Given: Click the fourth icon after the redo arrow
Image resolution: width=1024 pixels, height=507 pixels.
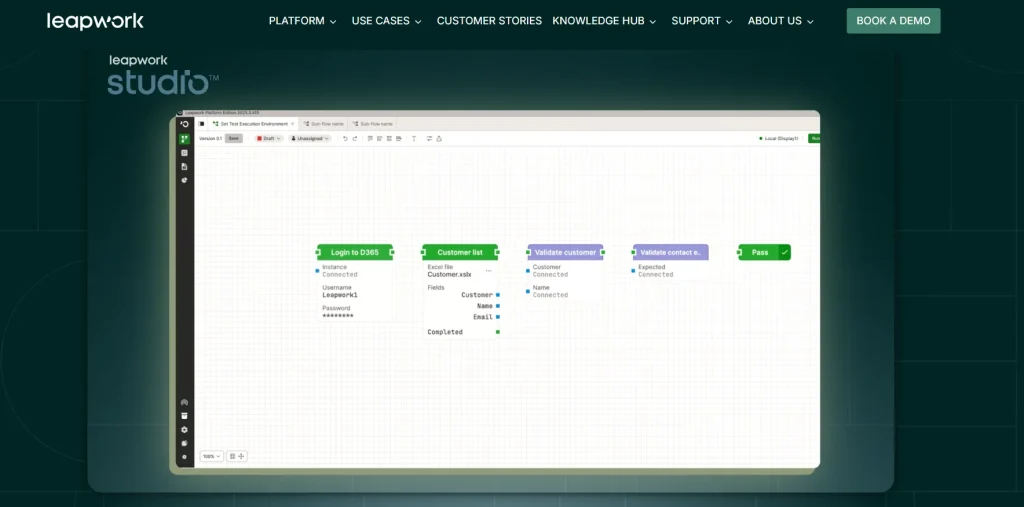Looking at the screenshot, I should pyautogui.click(x=399, y=139).
